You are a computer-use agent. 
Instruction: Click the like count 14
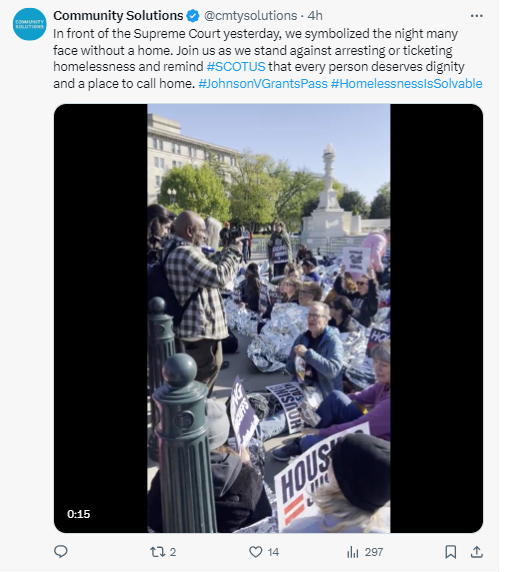273,552
